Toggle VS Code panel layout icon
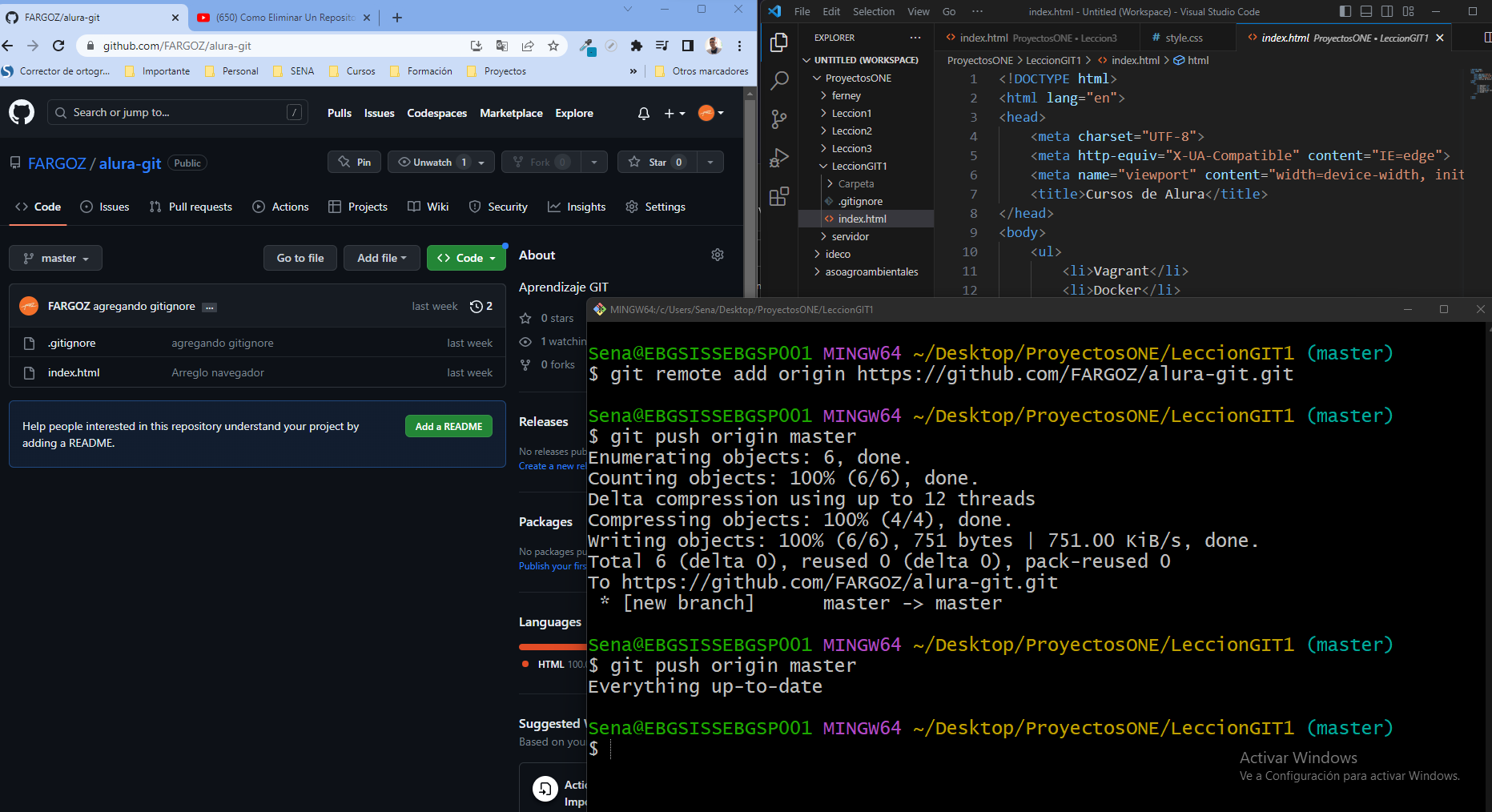This screenshot has width=1492, height=812. pos(1366,11)
